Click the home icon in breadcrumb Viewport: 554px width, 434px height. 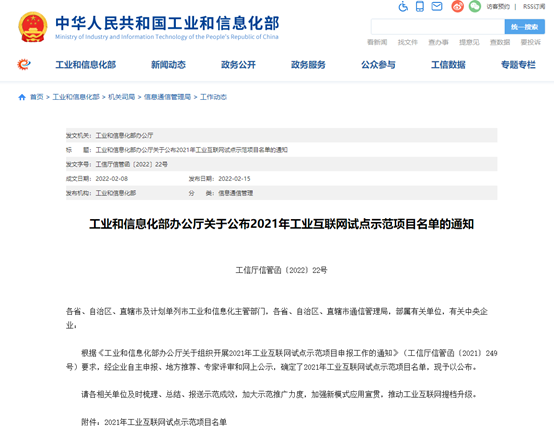pos(22,97)
